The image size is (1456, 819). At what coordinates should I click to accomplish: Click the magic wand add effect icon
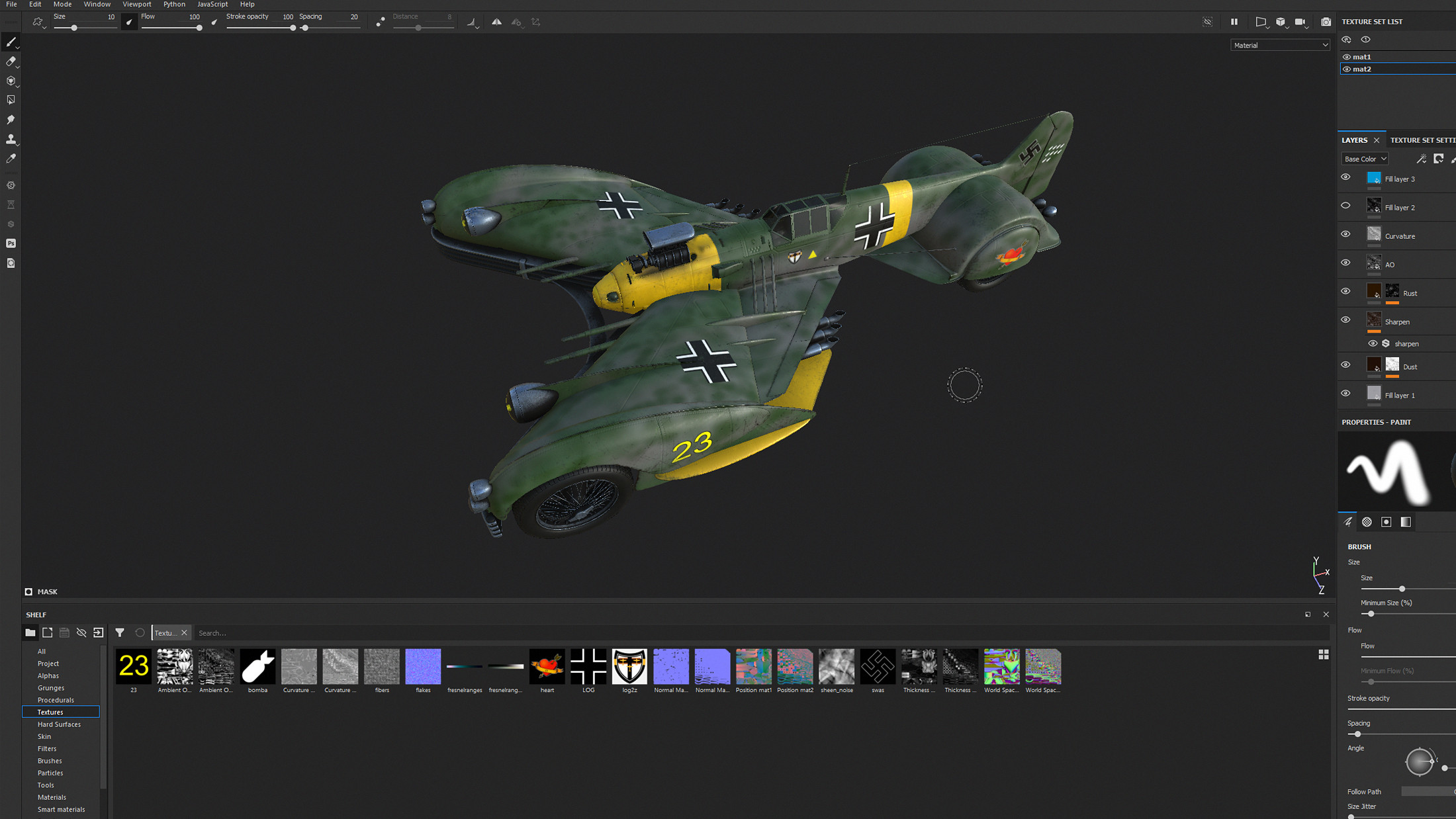click(1421, 159)
